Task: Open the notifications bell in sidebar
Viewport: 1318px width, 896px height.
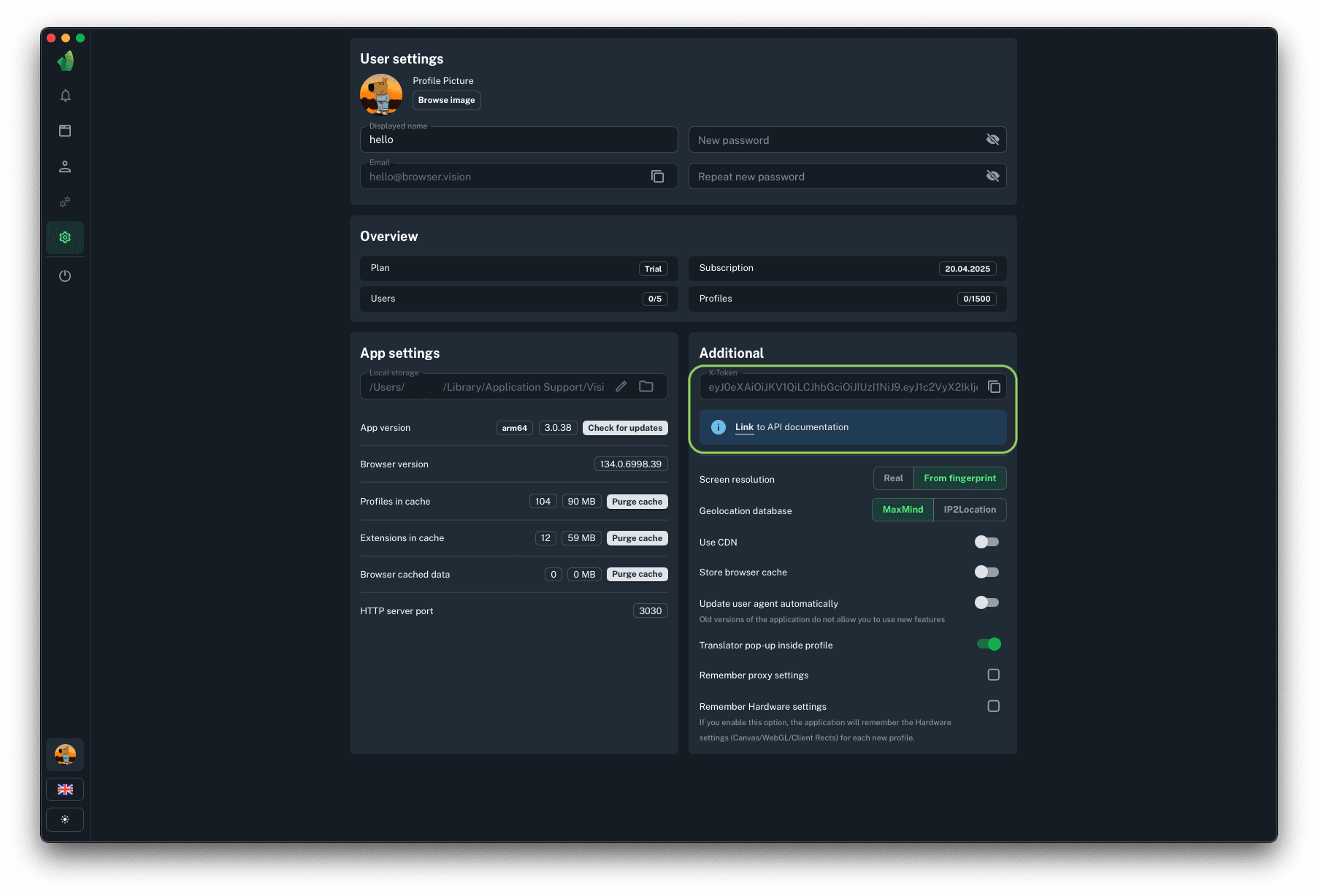Action: click(65, 96)
